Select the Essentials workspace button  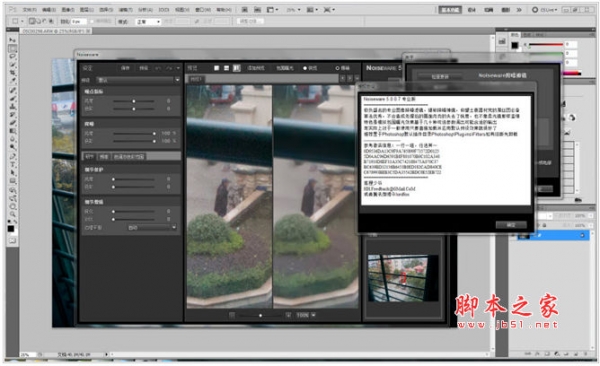tap(450, 10)
